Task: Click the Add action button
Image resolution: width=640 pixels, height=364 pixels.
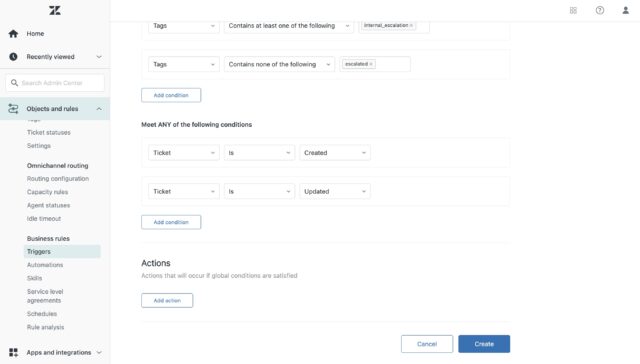Action: coord(167,300)
